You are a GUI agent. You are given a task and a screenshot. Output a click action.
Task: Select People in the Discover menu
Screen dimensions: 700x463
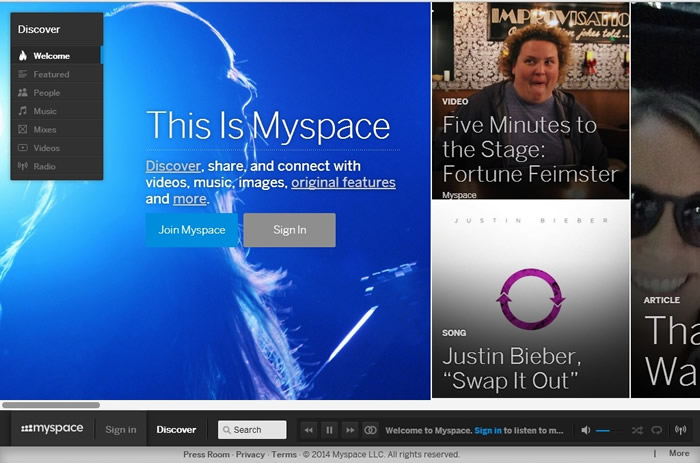(x=46, y=93)
